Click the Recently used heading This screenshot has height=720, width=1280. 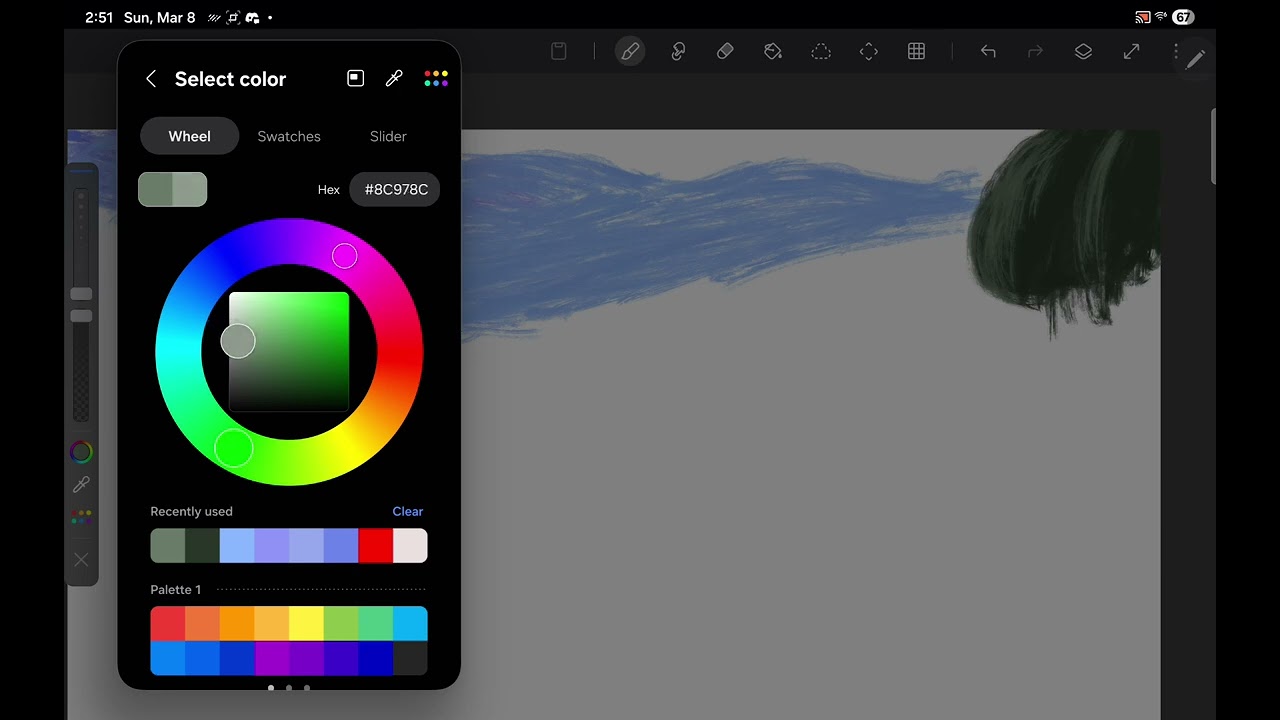[x=191, y=511]
